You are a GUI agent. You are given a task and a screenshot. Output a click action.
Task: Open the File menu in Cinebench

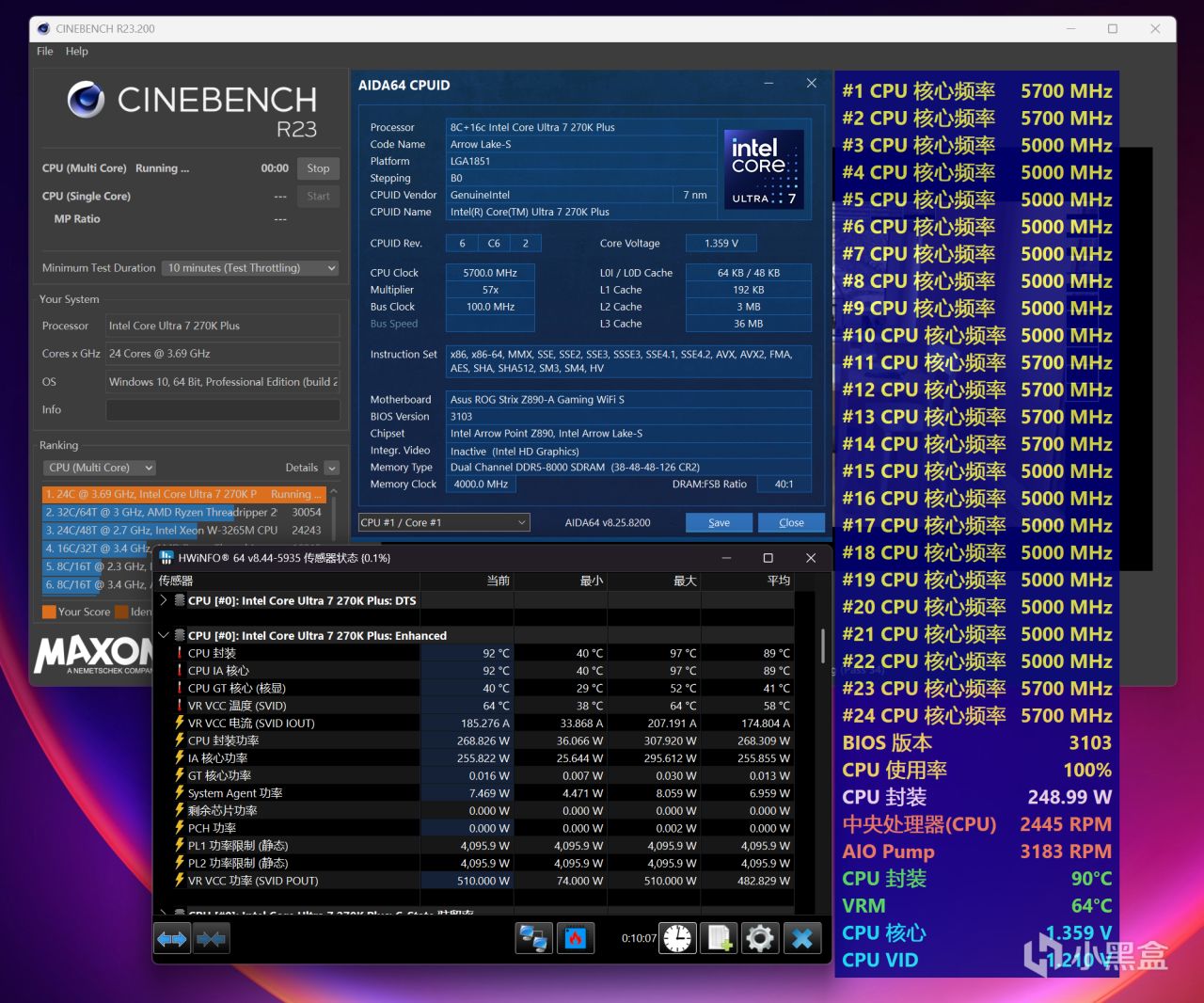(x=45, y=52)
